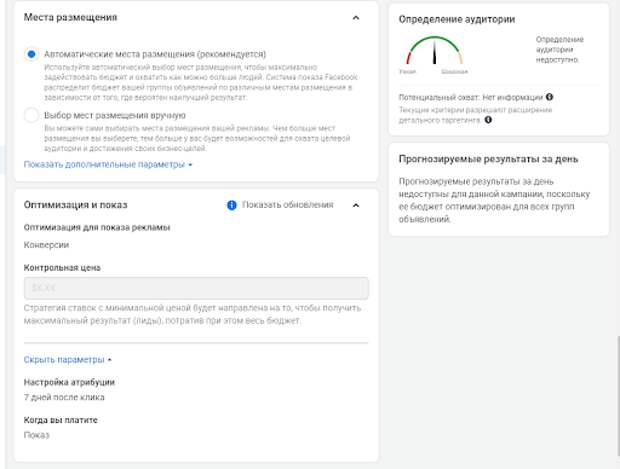Image resolution: width=620 pixels, height=469 pixels.
Task: Click info icon after детального таргетинга text
Action: 488,119
